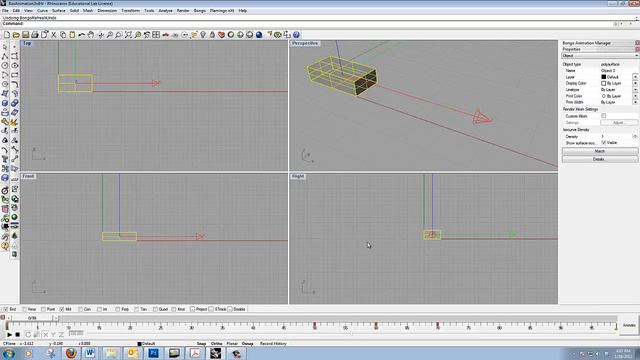Toggle Ortho in the status bar

pos(216,344)
